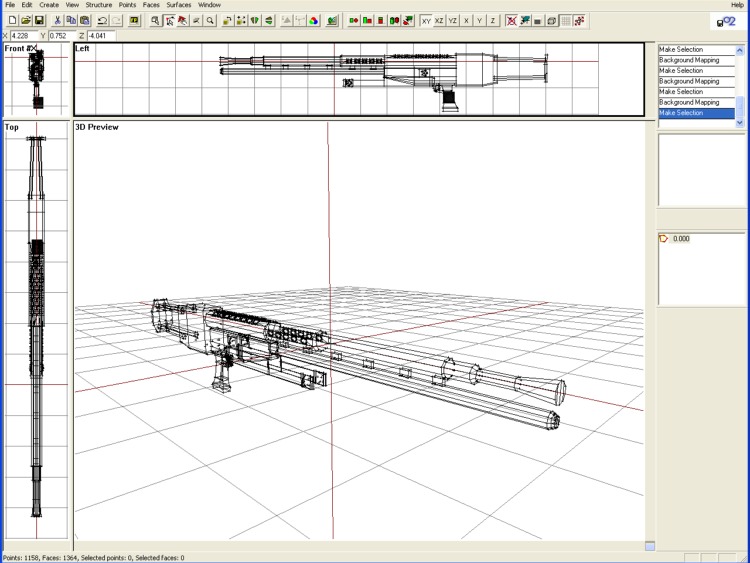This screenshot has width=750, height=563.
Task: Select the magnifier zoom tool
Action: click(210, 20)
